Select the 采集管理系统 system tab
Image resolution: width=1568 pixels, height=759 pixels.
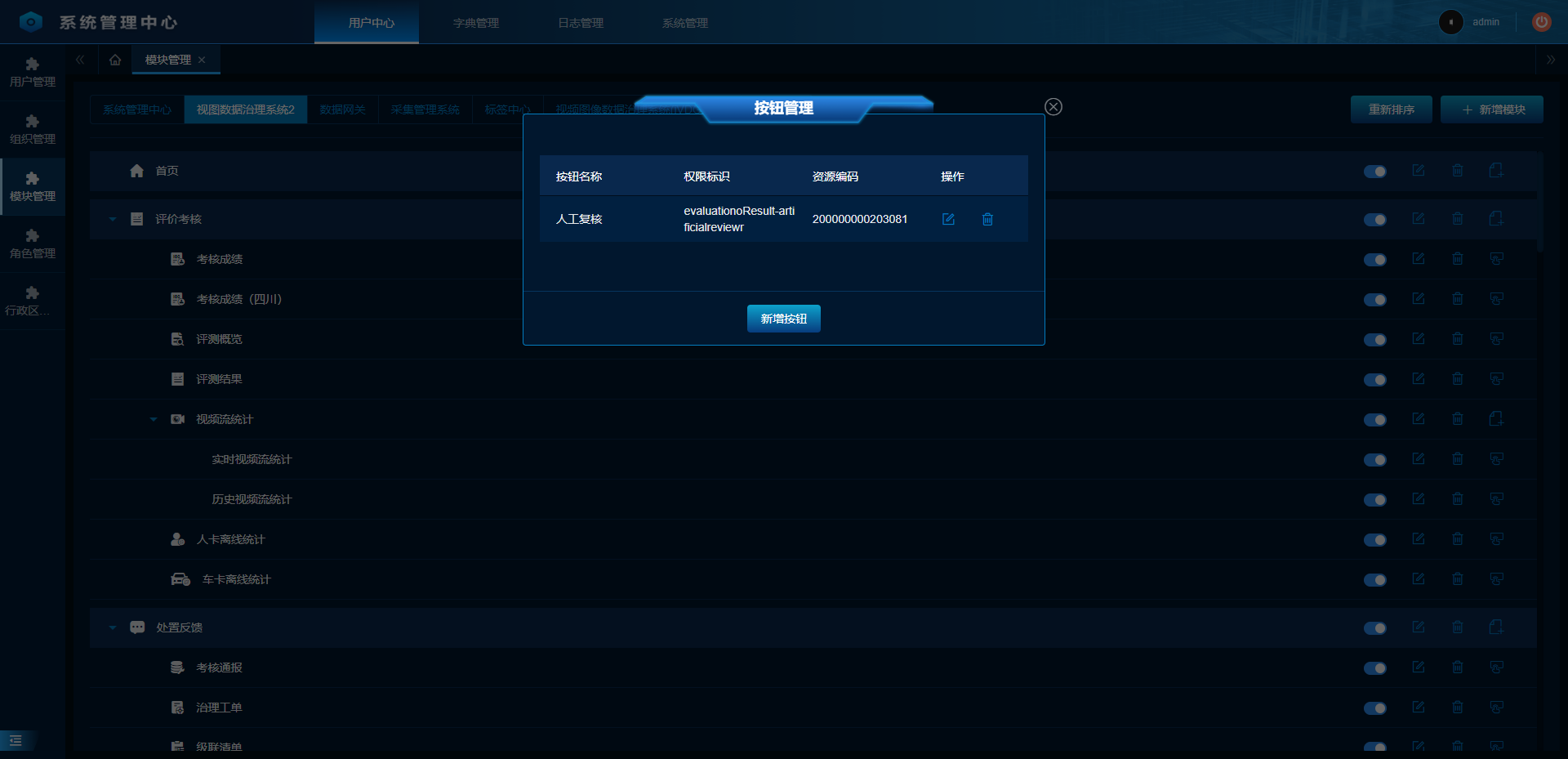point(425,109)
